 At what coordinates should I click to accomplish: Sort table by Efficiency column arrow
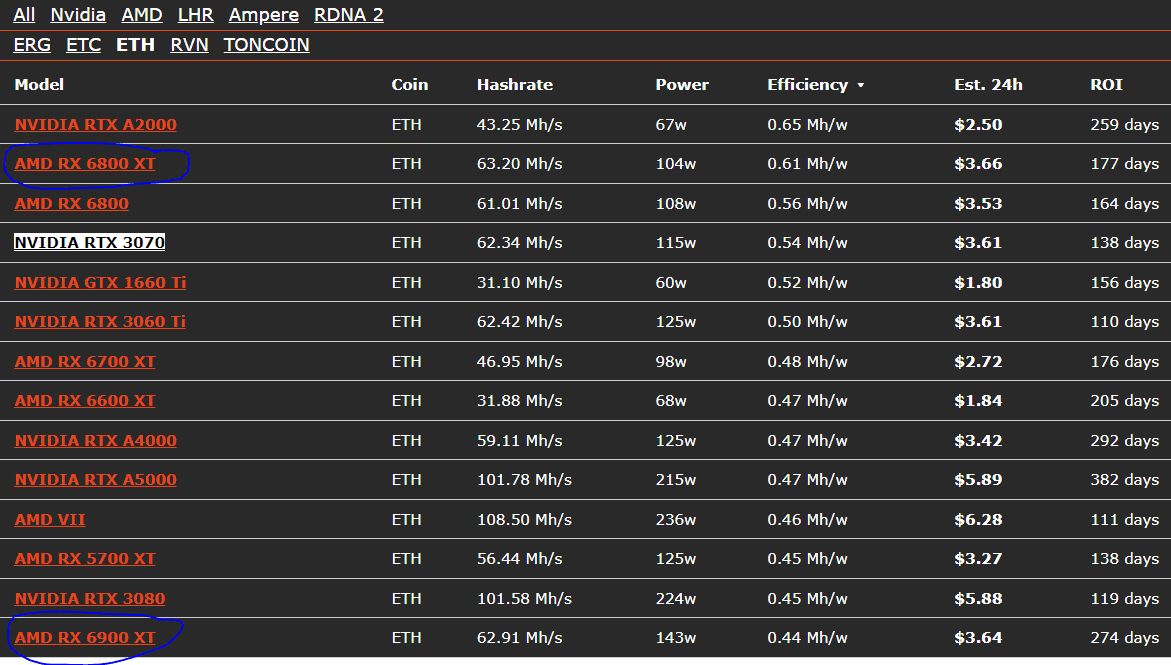click(859, 85)
